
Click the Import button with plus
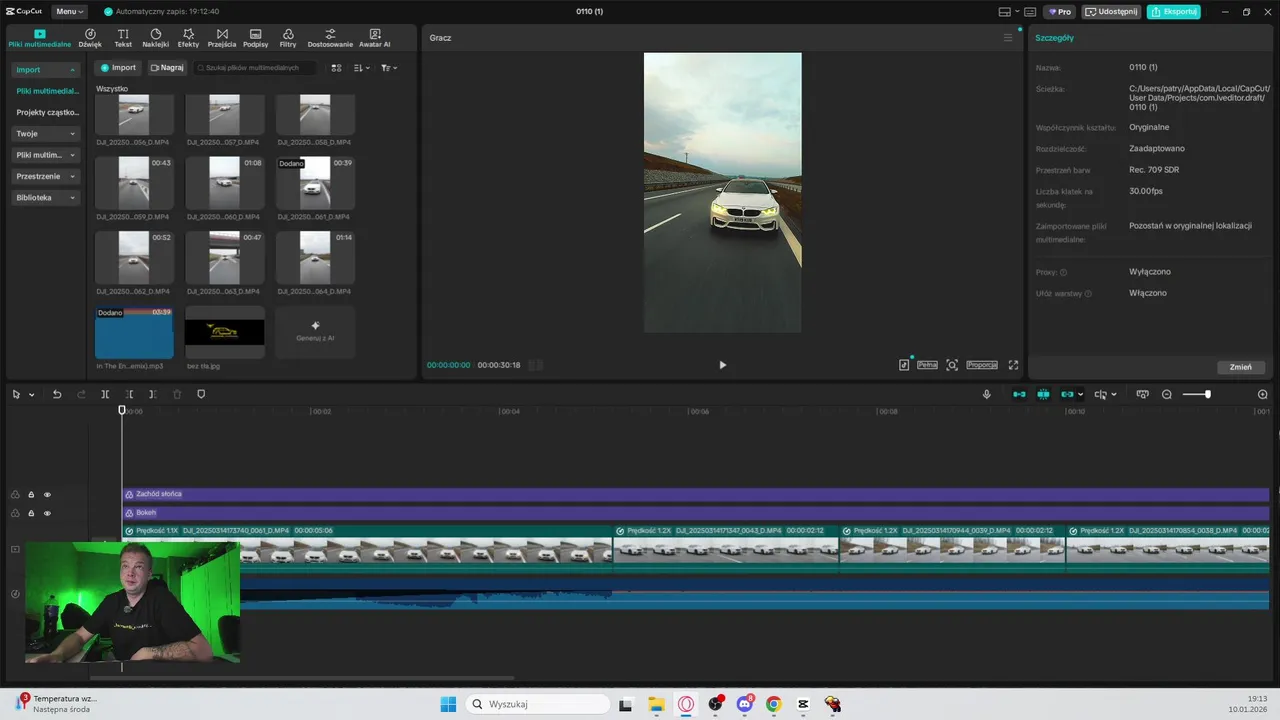tap(118, 68)
